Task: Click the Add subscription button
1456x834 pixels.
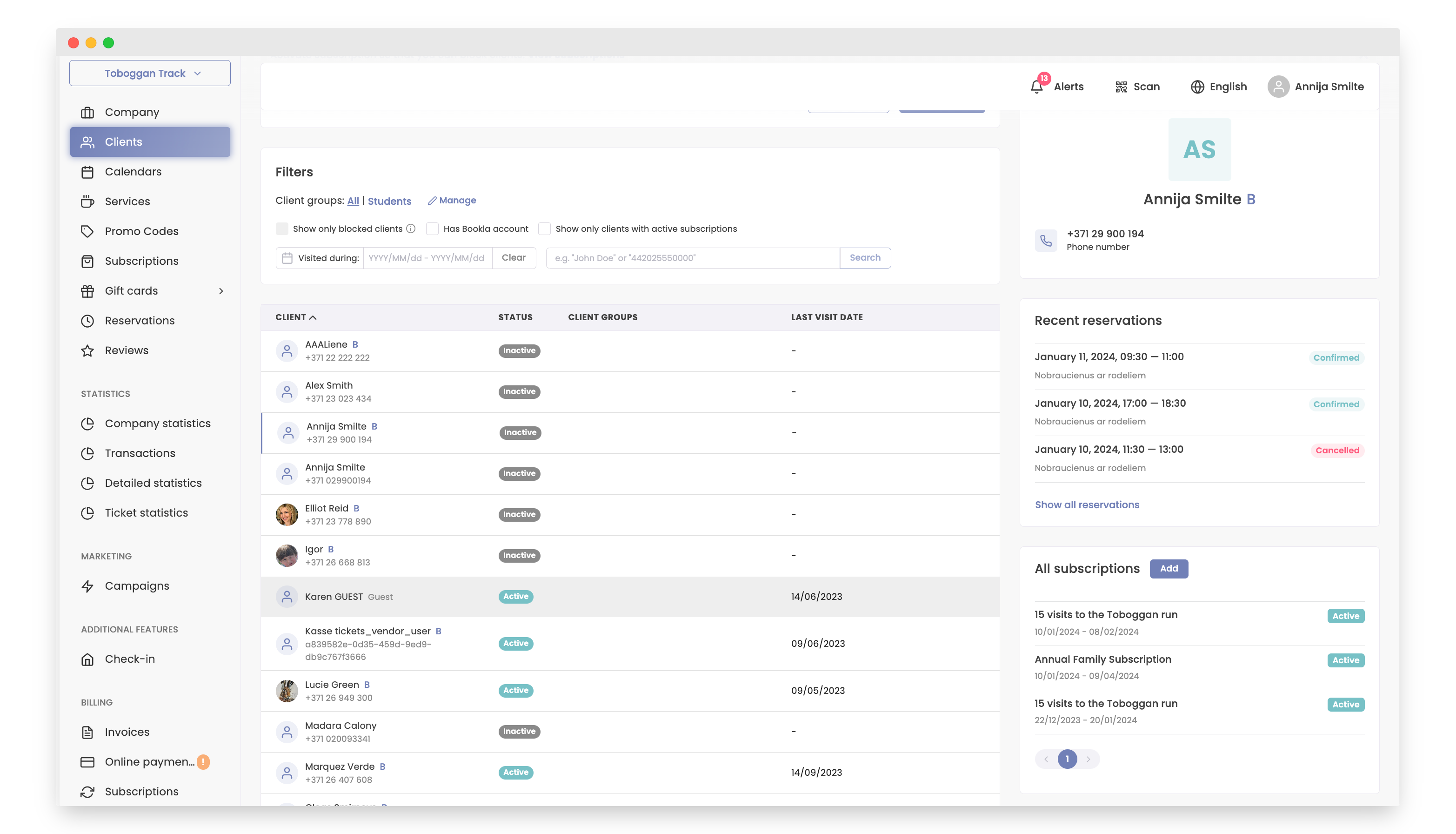Action: pyautogui.click(x=1169, y=569)
